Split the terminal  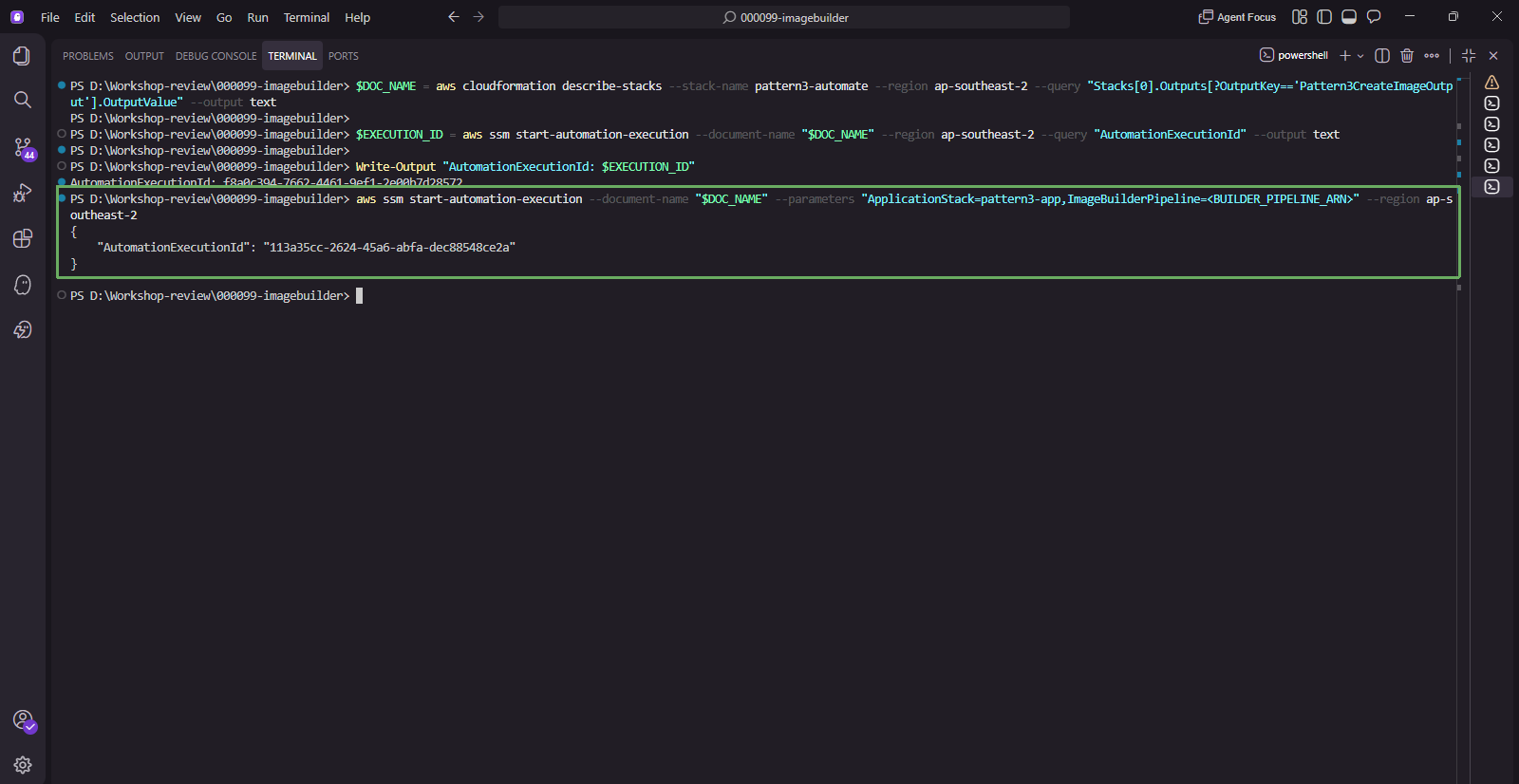click(x=1382, y=56)
